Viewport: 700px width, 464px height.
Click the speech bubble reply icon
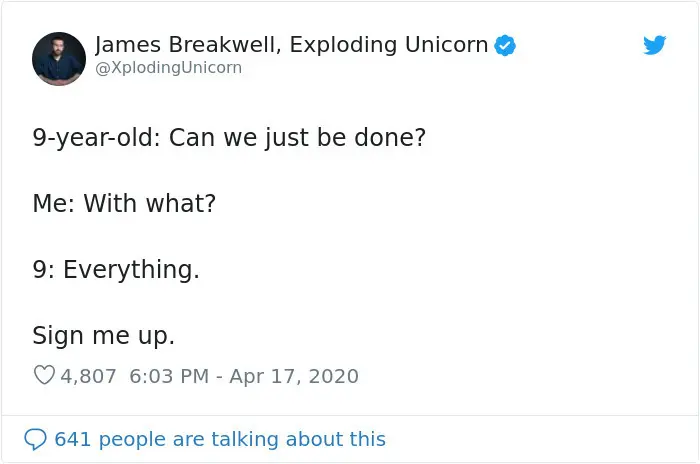(35, 439)
